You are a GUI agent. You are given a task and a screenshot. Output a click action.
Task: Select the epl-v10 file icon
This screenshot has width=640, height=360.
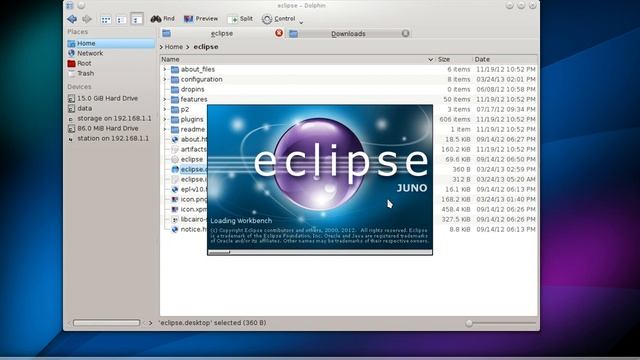click(175, 189)
